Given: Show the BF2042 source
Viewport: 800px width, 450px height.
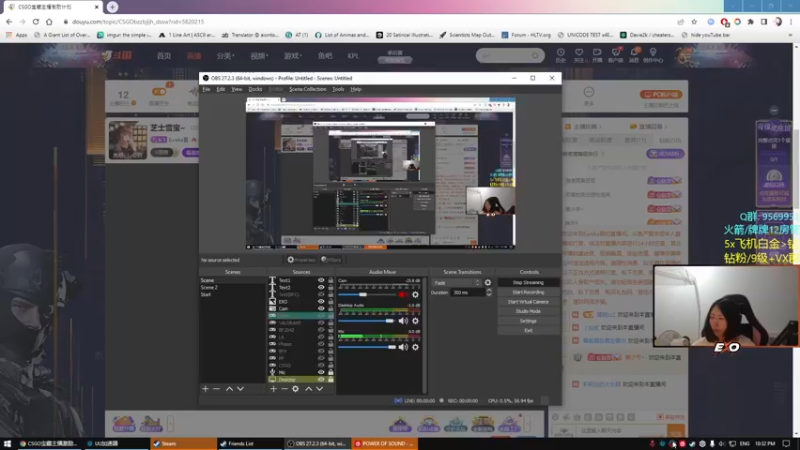Looking at the screenshot, I should click(321, 330).
